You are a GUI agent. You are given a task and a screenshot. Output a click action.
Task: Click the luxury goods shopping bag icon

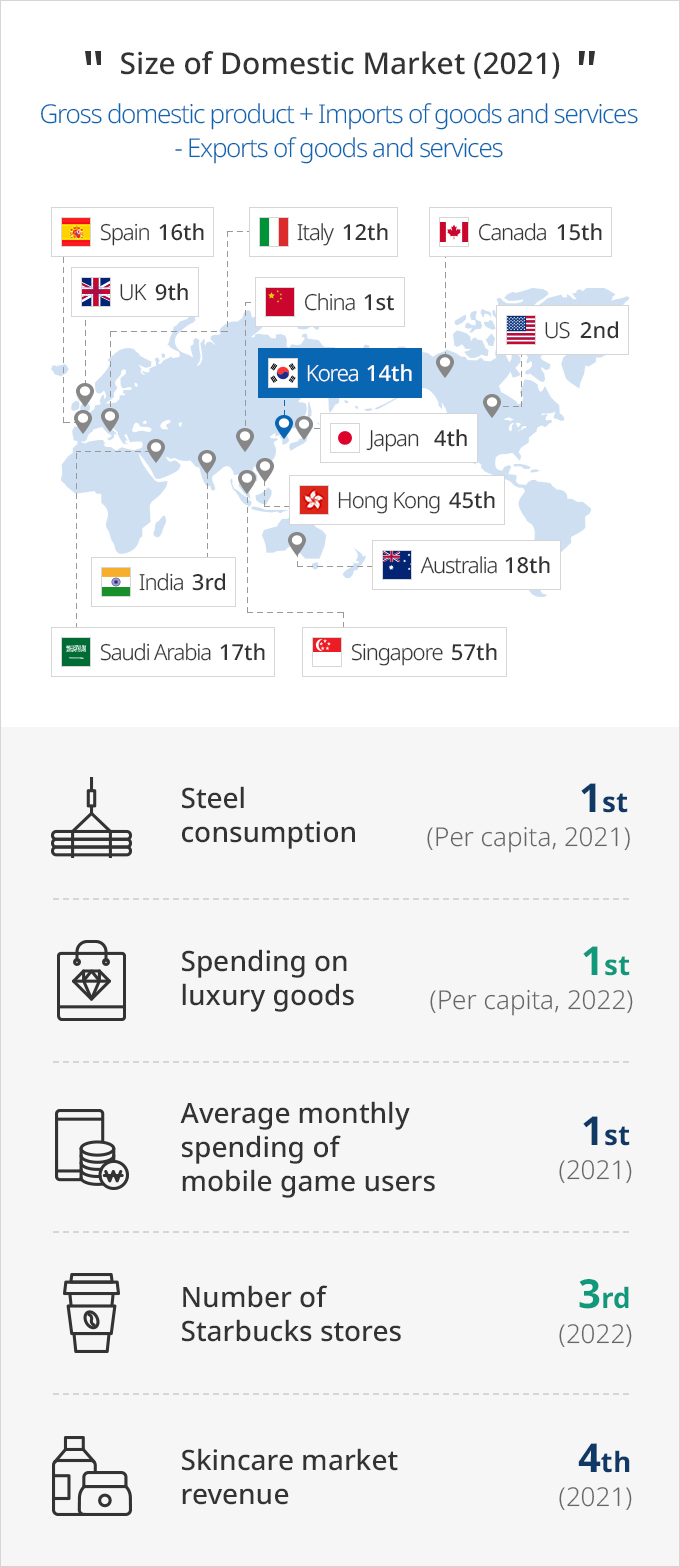92,980
